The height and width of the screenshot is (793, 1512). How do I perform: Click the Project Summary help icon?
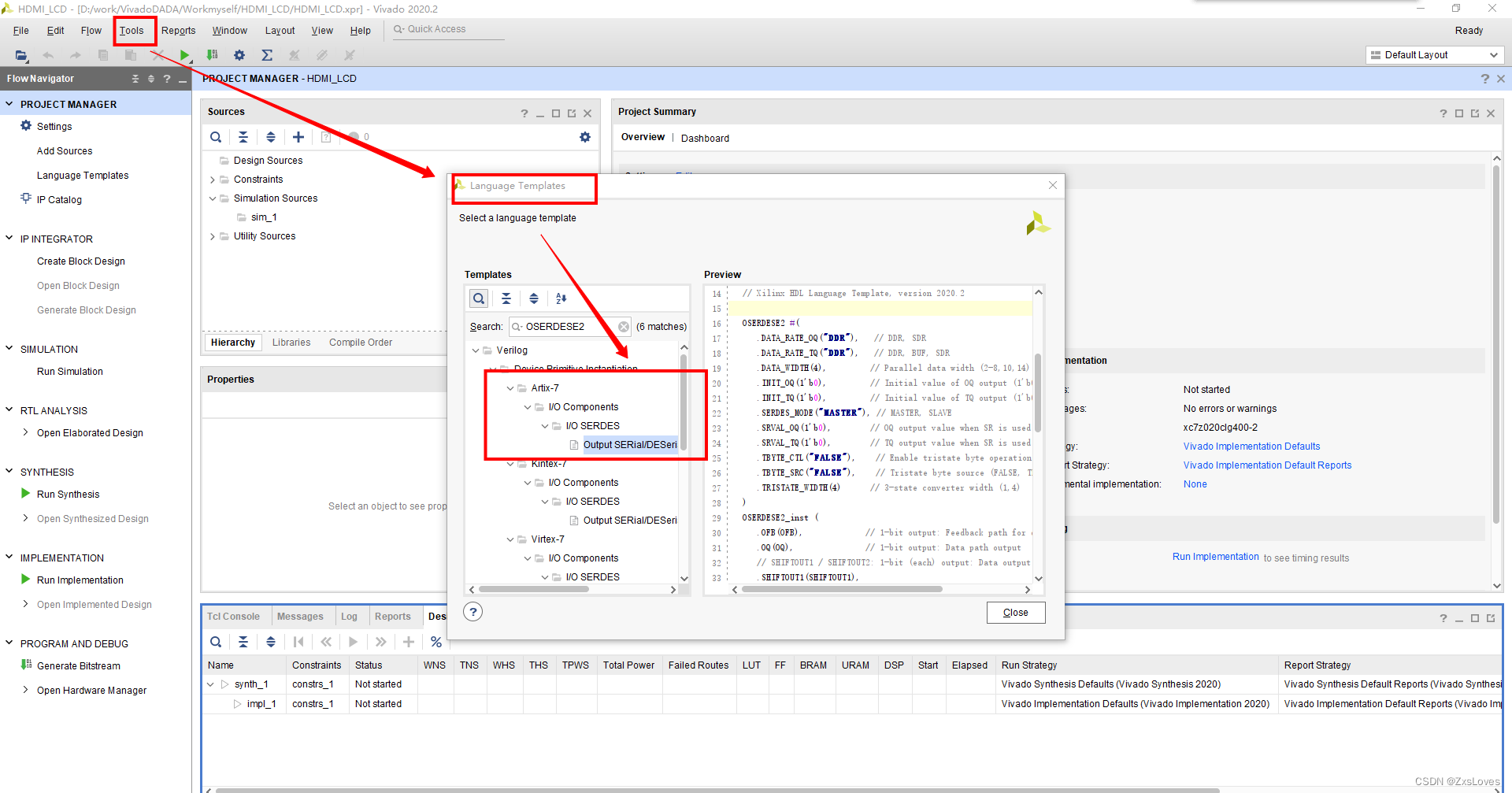tap(1443, 113)
